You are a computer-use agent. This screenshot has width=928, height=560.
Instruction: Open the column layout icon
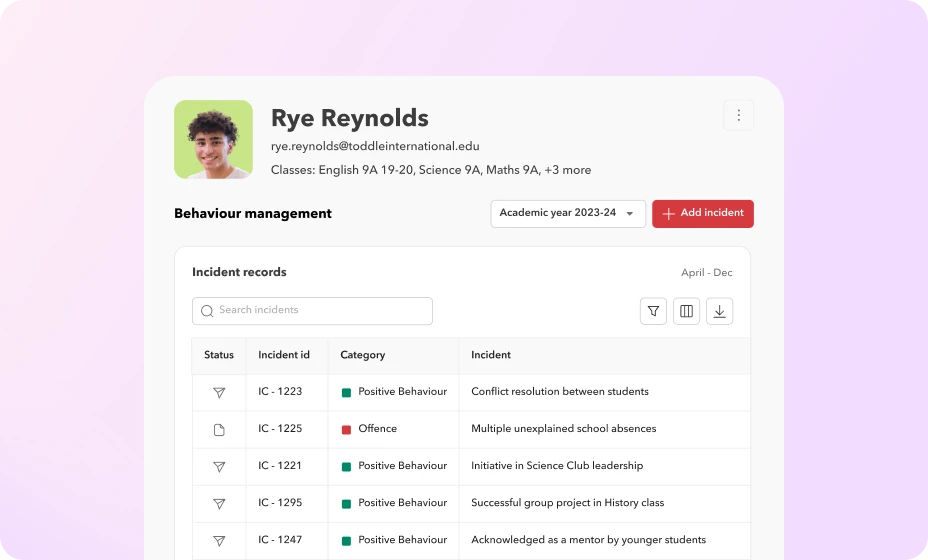pos(687,311)
